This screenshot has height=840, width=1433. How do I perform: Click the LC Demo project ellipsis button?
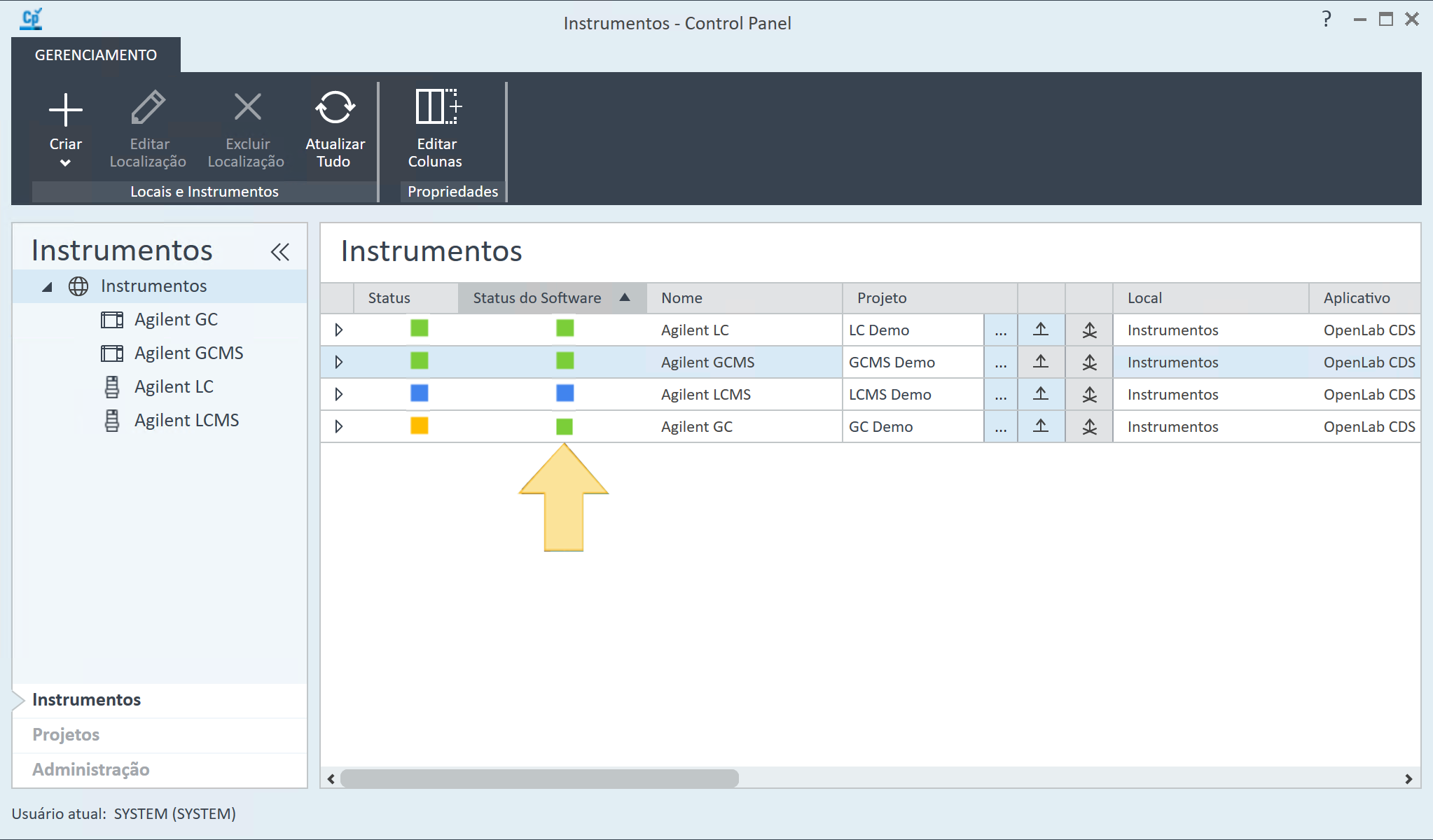(1001, 330)
